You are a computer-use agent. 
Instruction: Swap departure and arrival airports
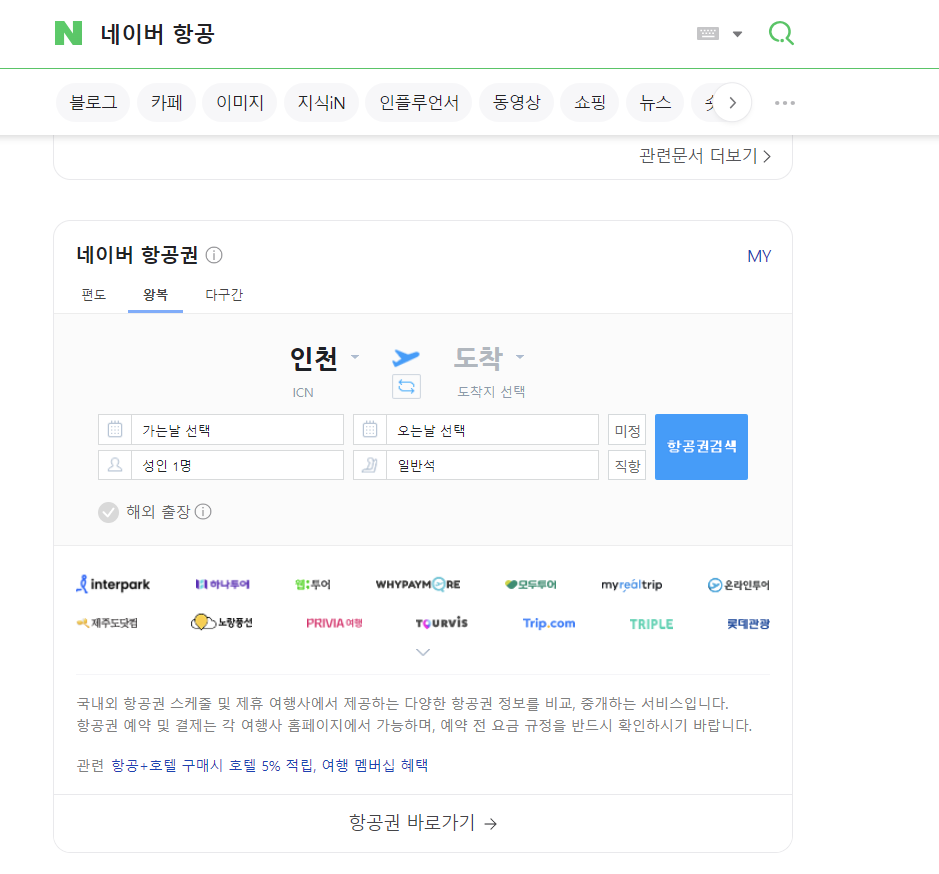click(x=407, y=386)
